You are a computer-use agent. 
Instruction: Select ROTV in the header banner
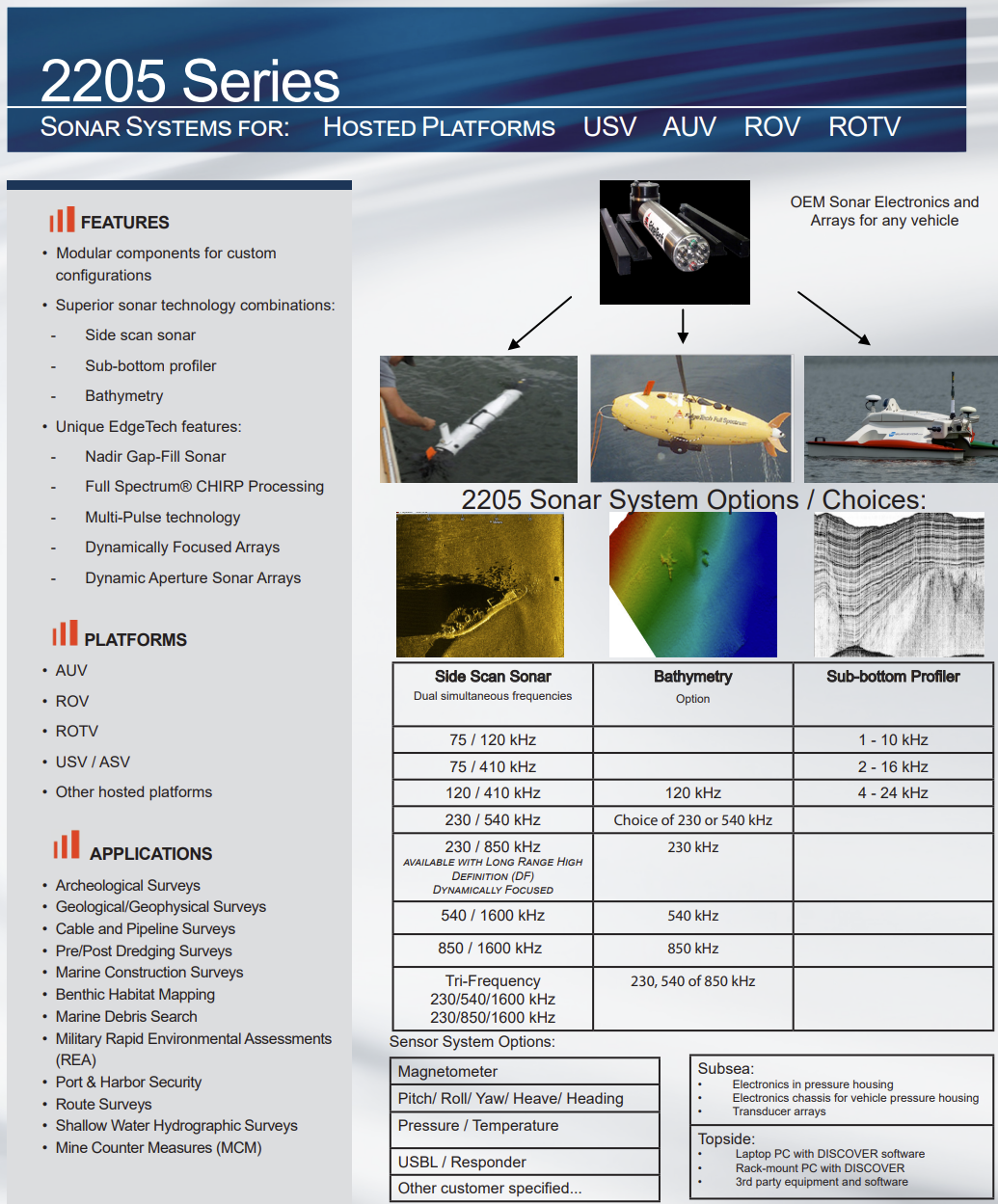[x=864, y=127]
